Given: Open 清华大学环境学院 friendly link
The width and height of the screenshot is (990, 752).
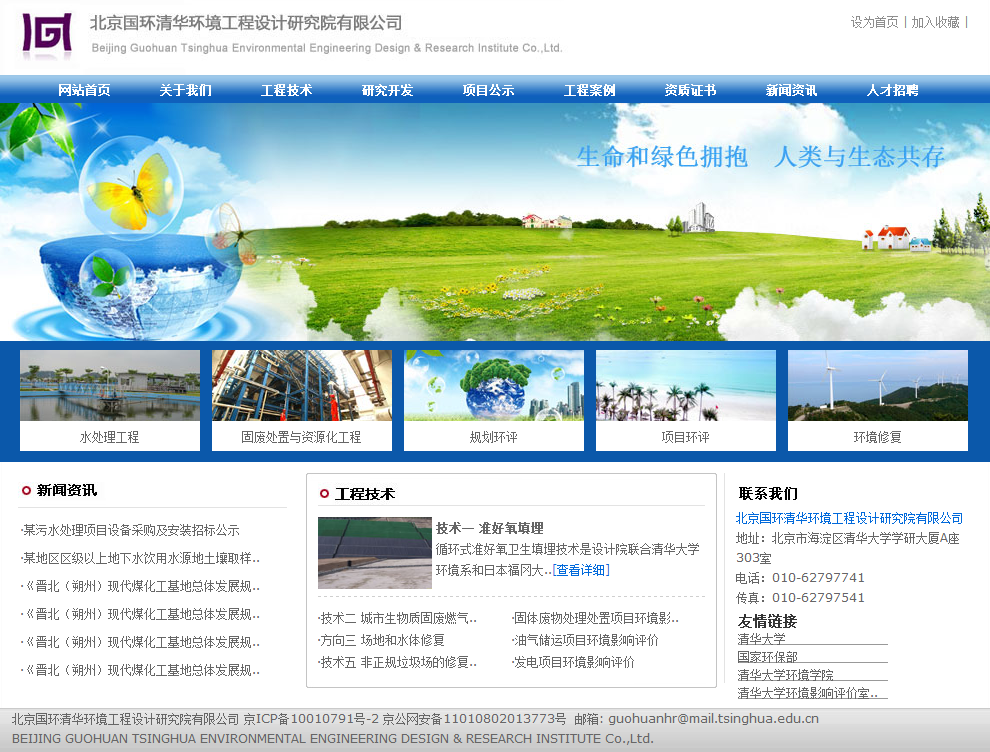Looking at the screenshot, I should pos(785,675).
